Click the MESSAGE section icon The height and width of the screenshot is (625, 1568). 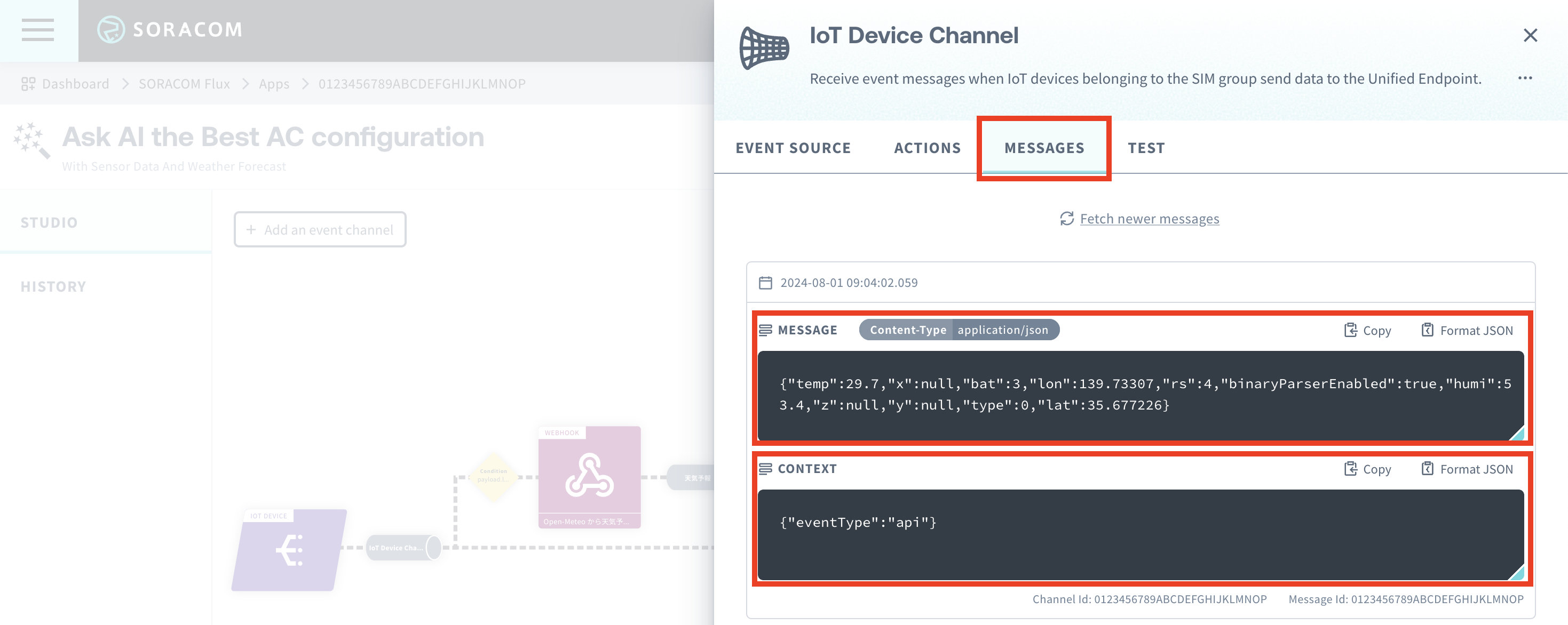click(766, 330)
